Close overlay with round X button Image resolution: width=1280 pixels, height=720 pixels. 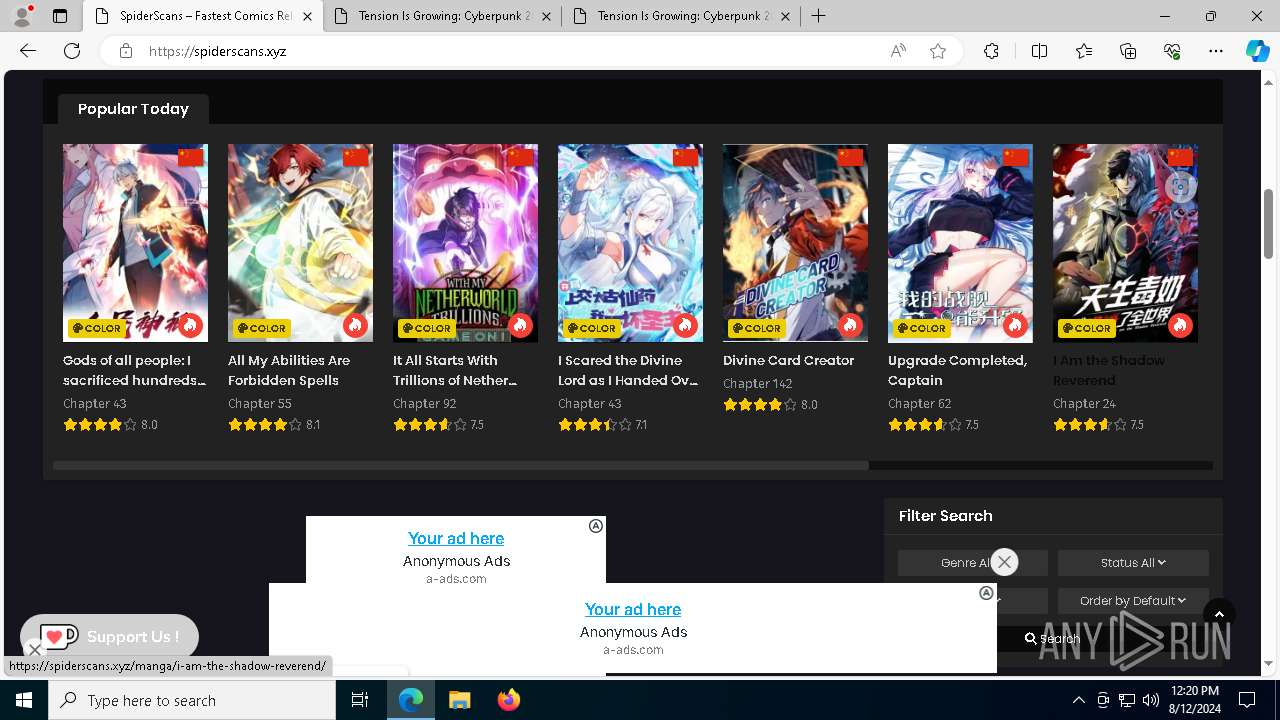click(x=1005, y=562)
